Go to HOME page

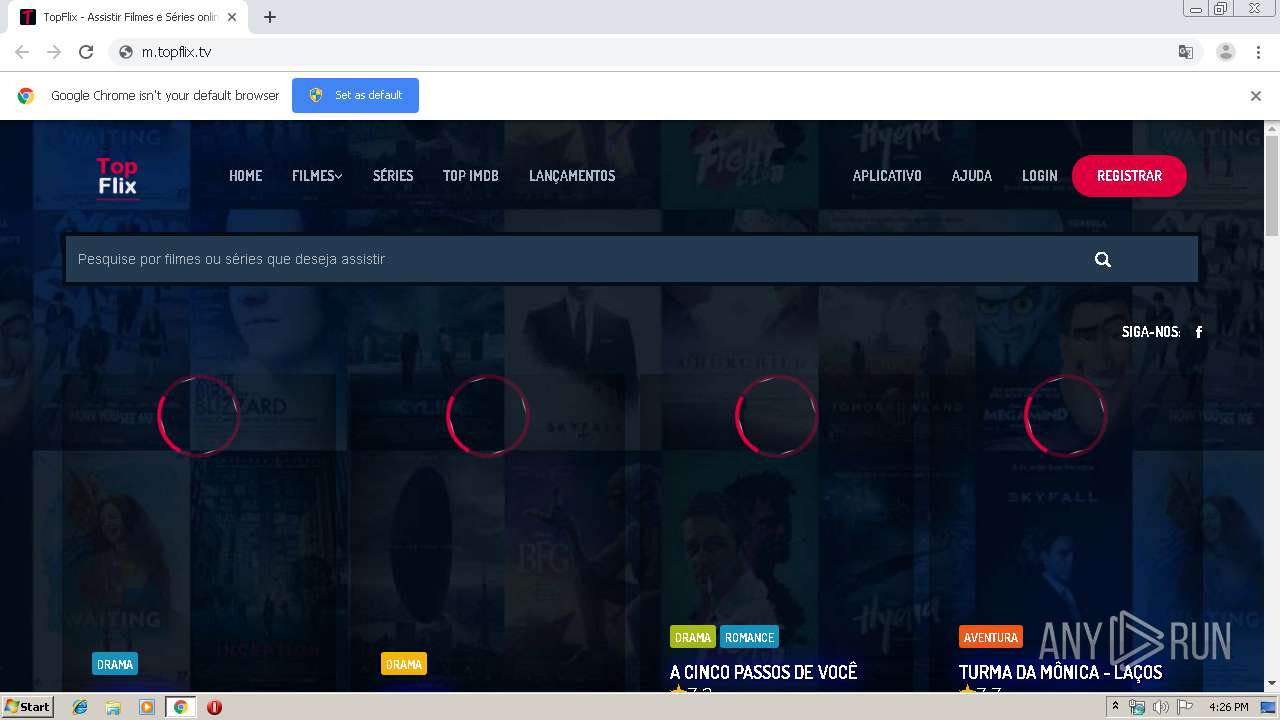245,176
